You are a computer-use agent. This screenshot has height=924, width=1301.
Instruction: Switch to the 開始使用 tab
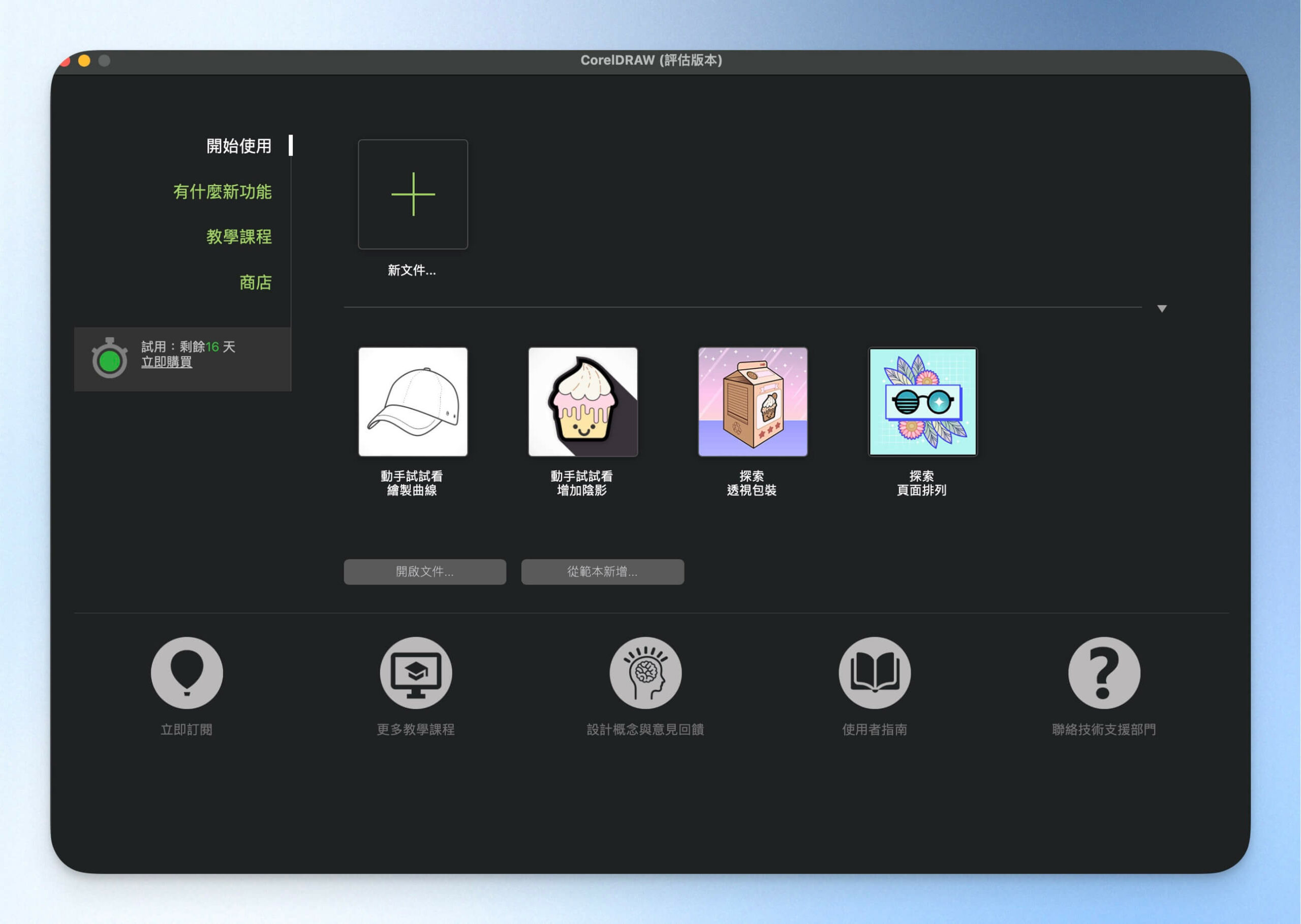pos(238,146)
